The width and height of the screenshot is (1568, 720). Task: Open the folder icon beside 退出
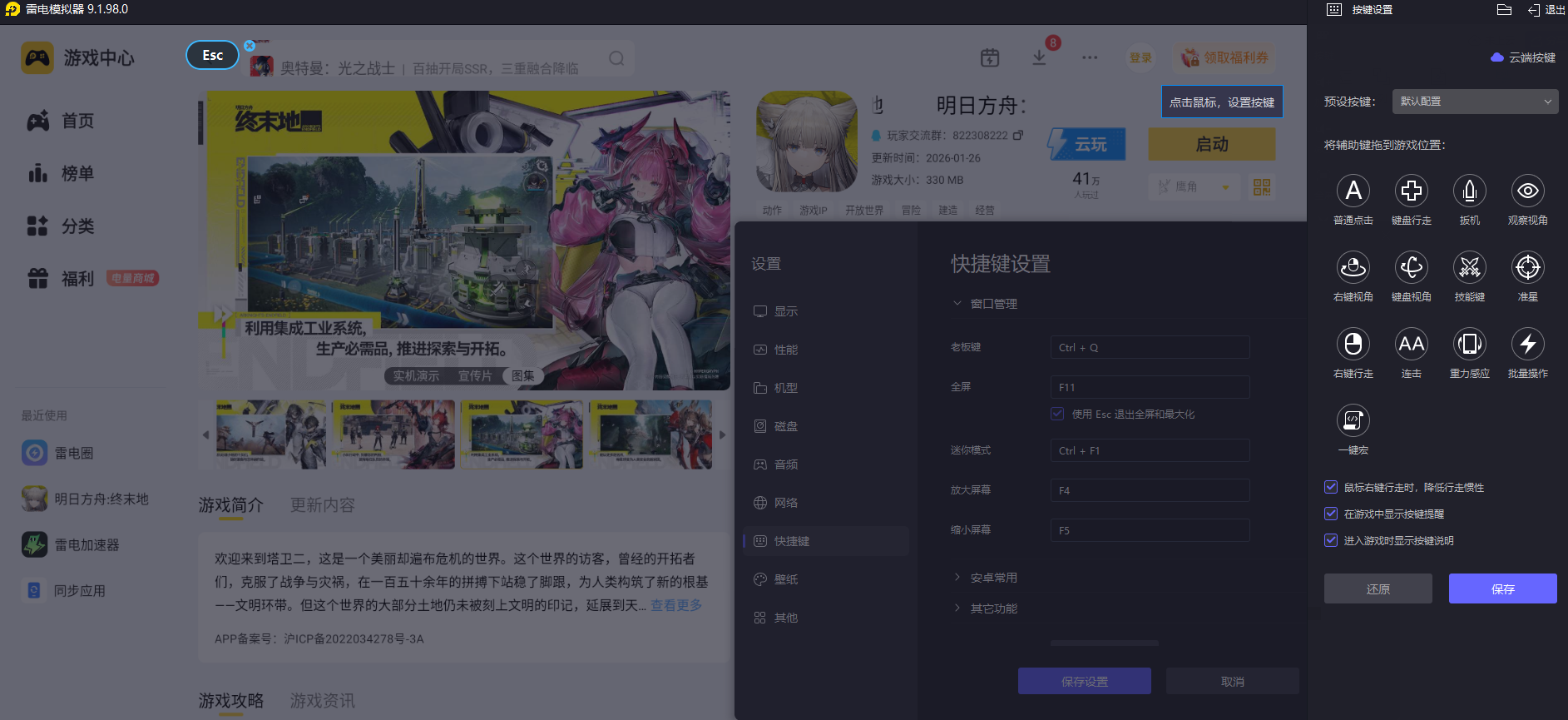(1504, 10)
